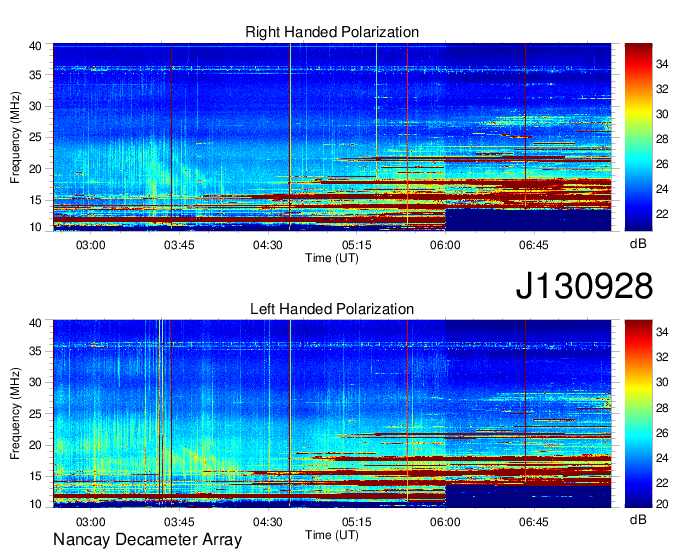This screenshot has width=680, height=552.
Task: Click 25 MHz tick on Left Handed plot
Action: [x=36, y=414]
